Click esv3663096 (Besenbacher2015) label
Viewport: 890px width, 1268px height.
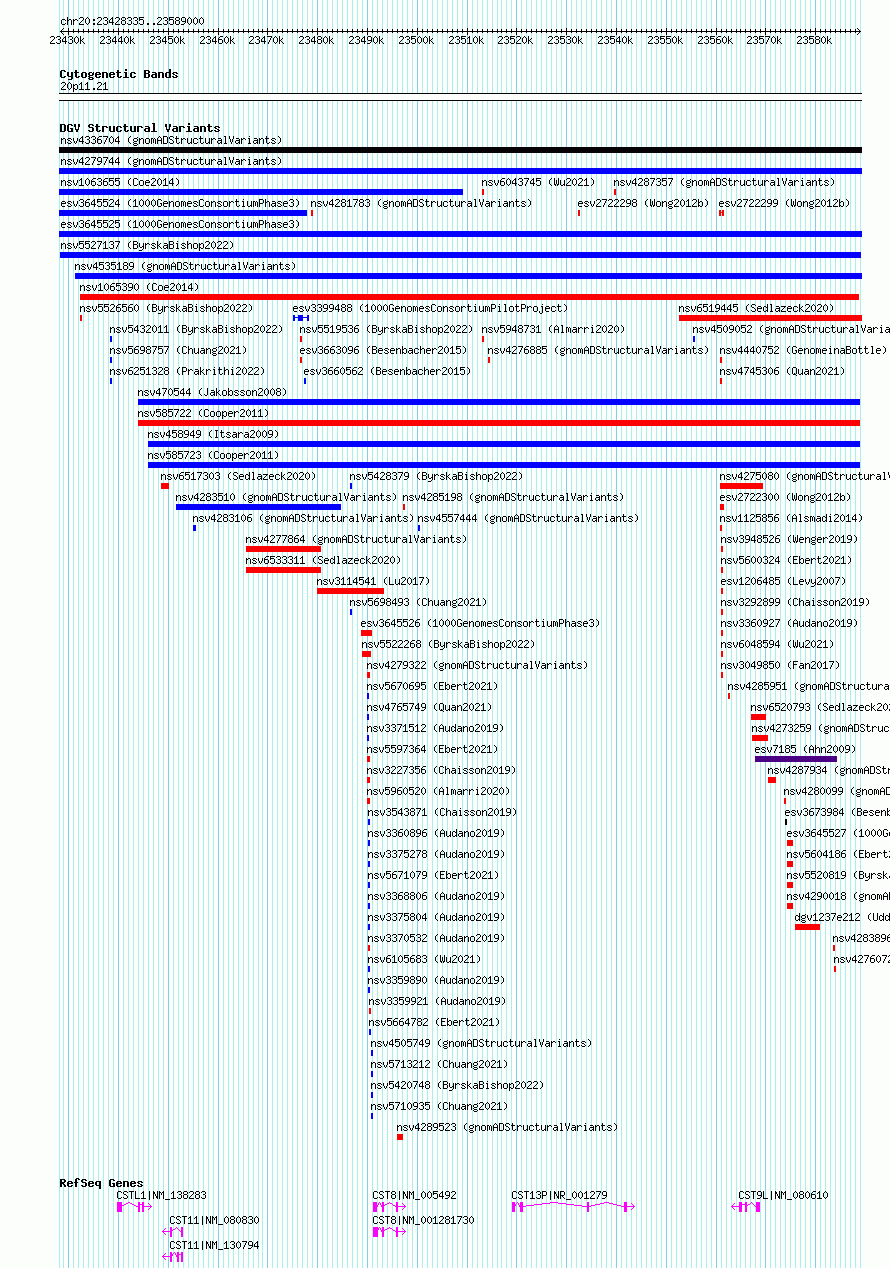click(383, 350)
